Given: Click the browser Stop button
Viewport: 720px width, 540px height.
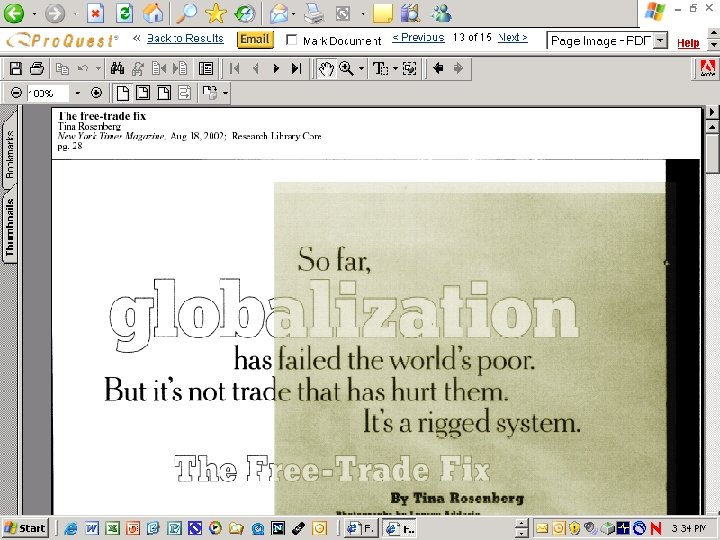Looking at the screenshot, I should pos(96,13).
